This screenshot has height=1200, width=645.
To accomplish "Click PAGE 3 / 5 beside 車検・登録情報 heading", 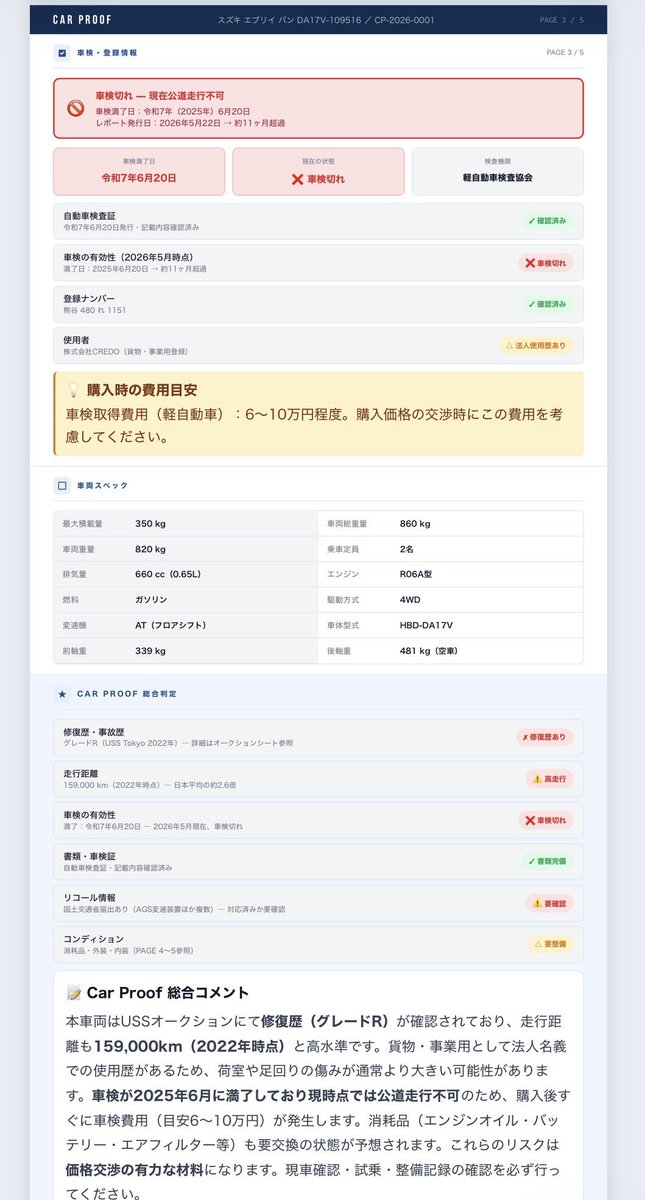I will coord(565,52).
